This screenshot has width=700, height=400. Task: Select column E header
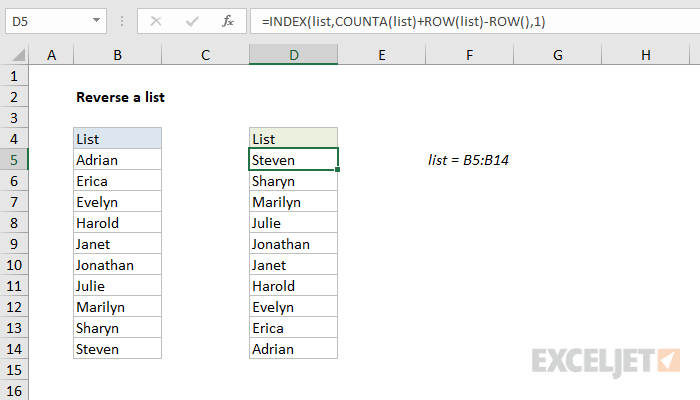pyautogui.click(x=382, y=55)
